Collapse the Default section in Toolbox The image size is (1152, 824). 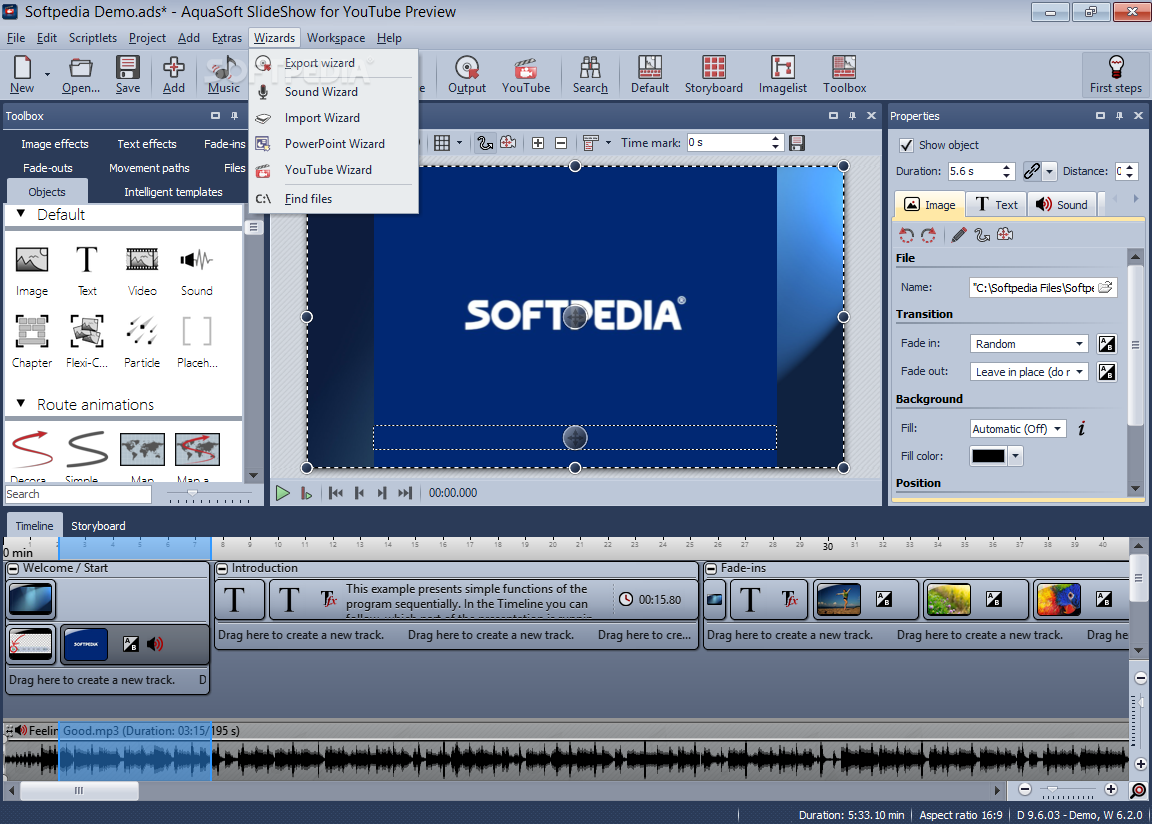pos(21,214)
